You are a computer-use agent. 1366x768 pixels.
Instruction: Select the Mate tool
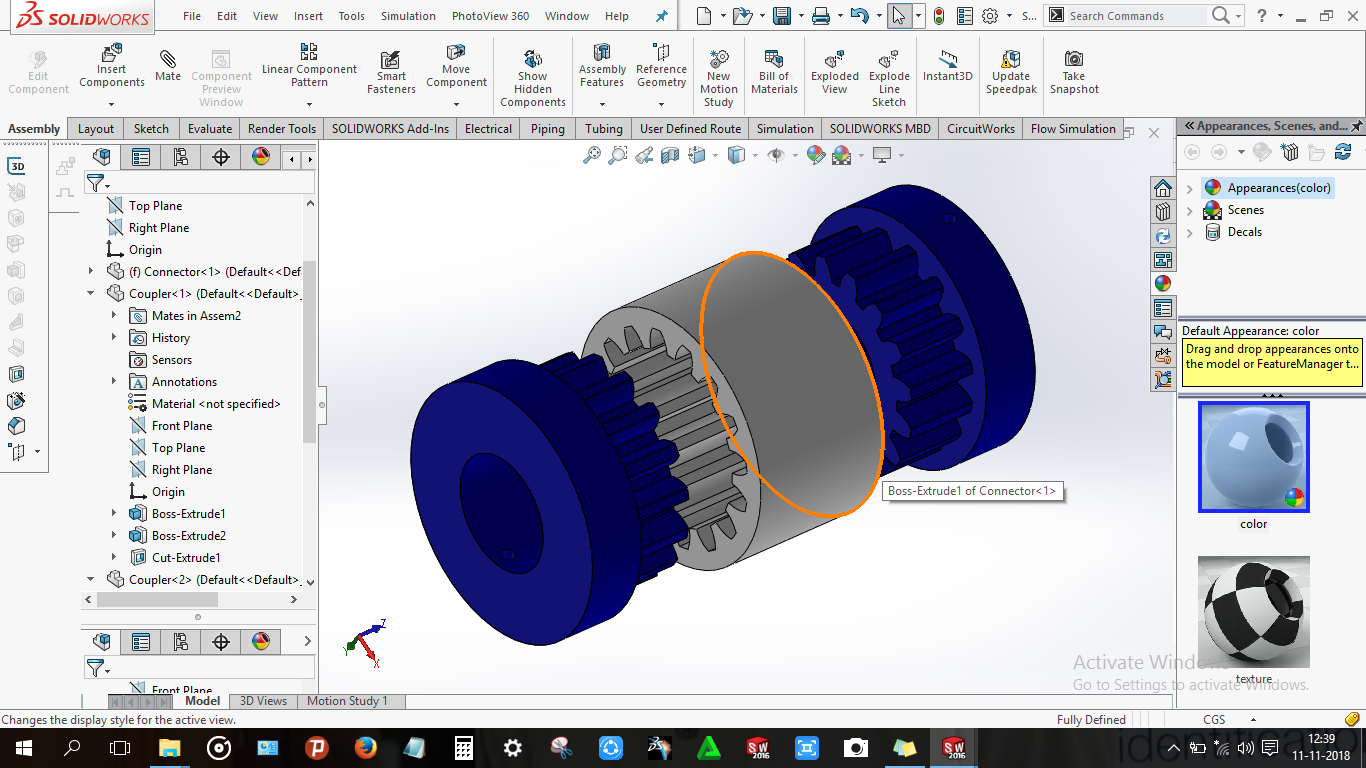168,66
